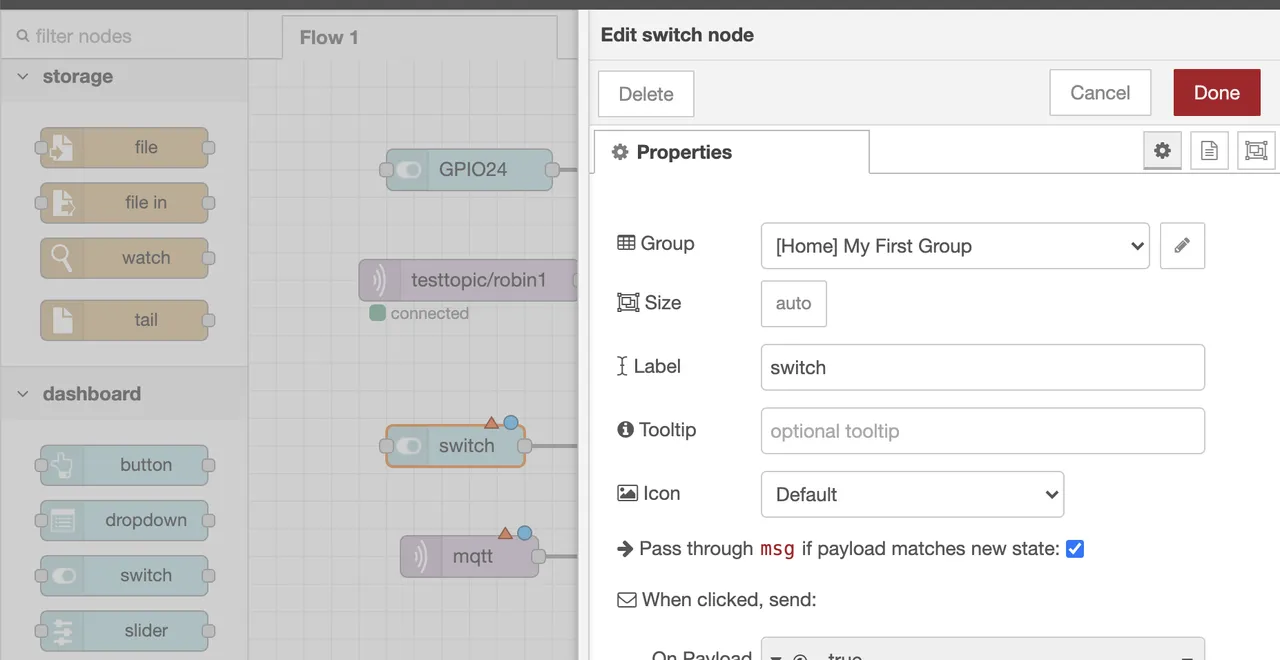Select the watch node in palette

[x=124, y=258]
